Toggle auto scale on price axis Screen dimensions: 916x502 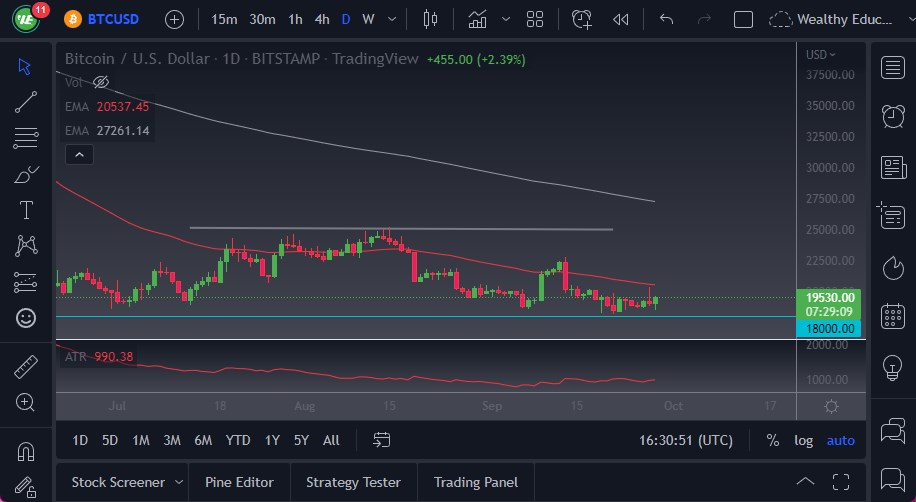(840, 440)
